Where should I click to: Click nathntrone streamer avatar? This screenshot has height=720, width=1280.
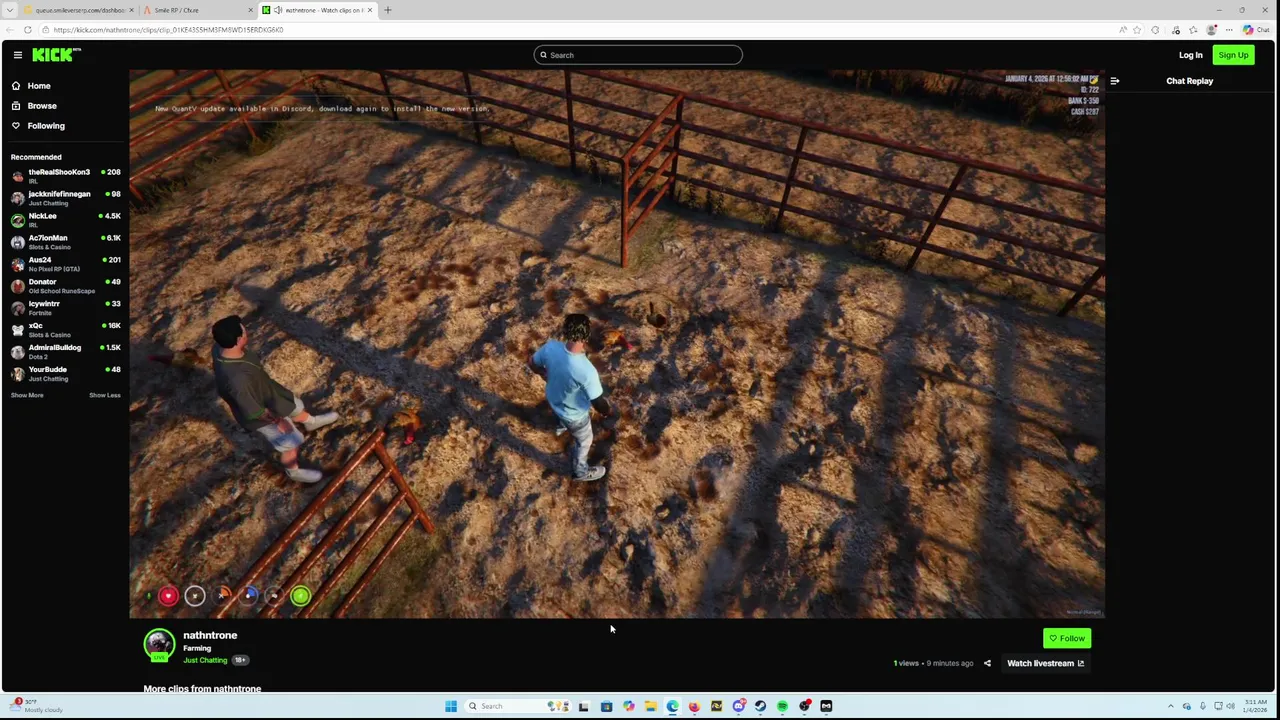(x=159, y=645)
